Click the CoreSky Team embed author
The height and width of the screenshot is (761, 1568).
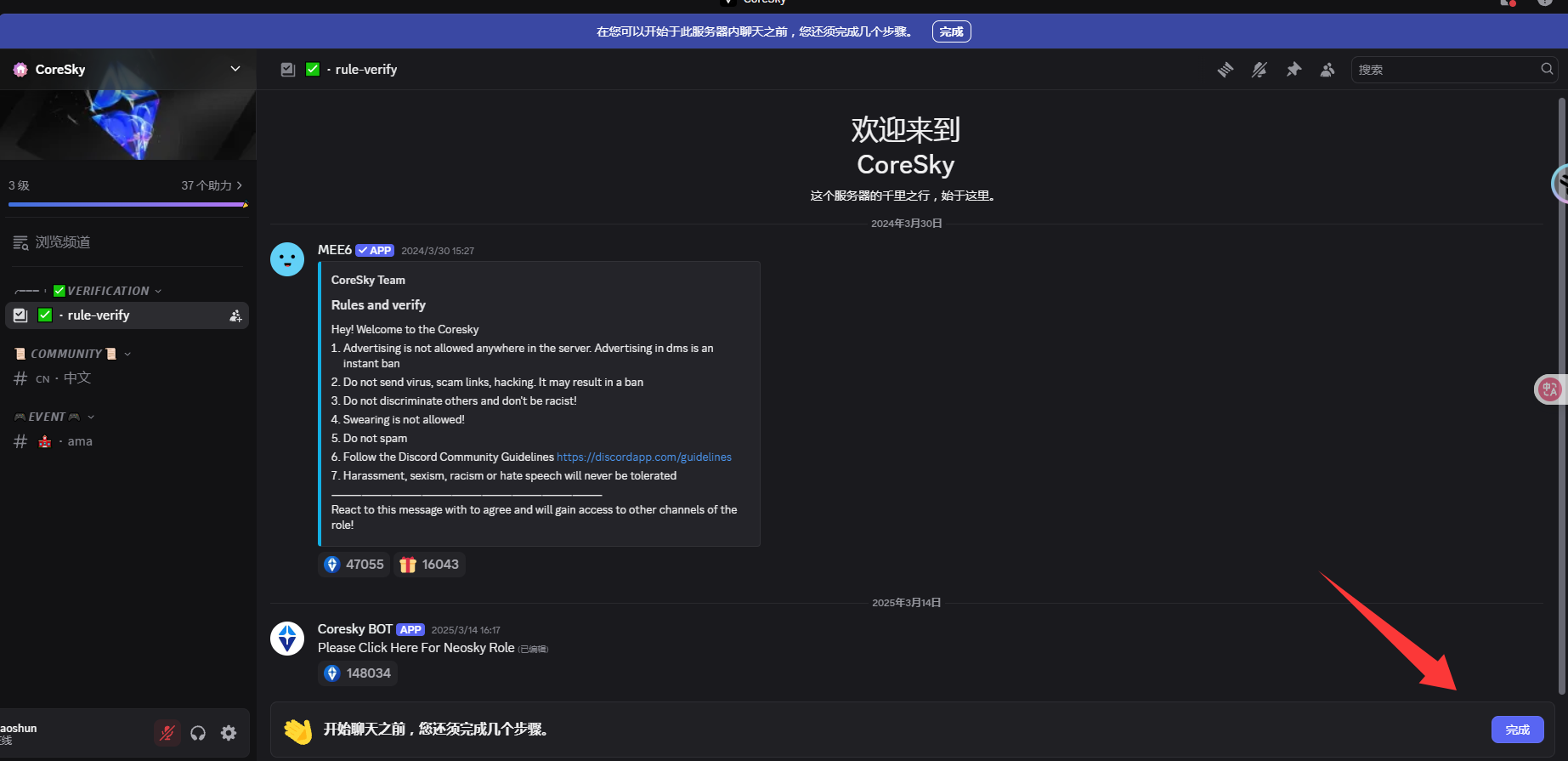(368, 280)
